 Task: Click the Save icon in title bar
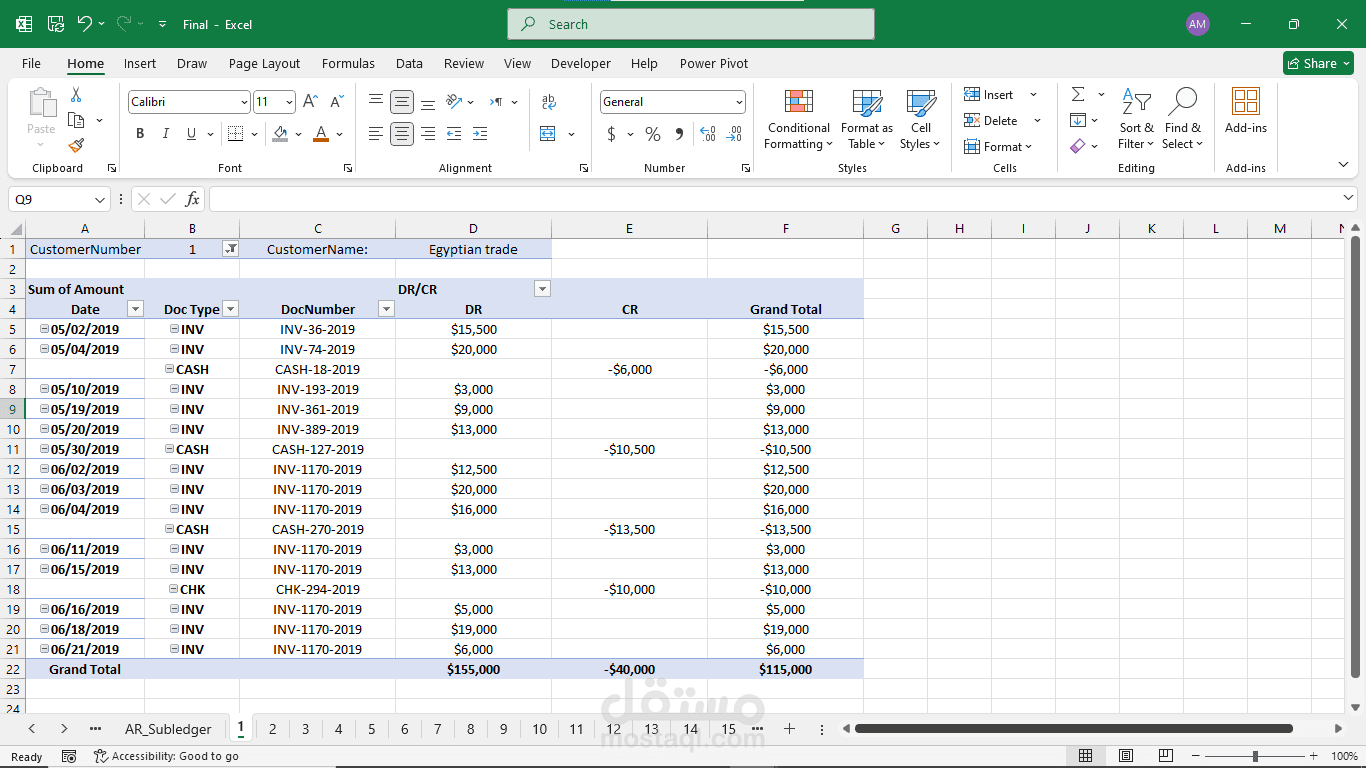tap(56, 24)
